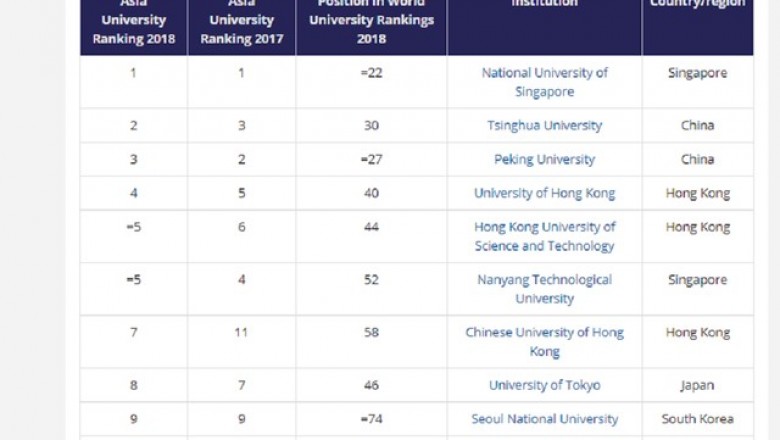Open University of Hong Kong link
780x440 pixels.
[x=544, y=193]
